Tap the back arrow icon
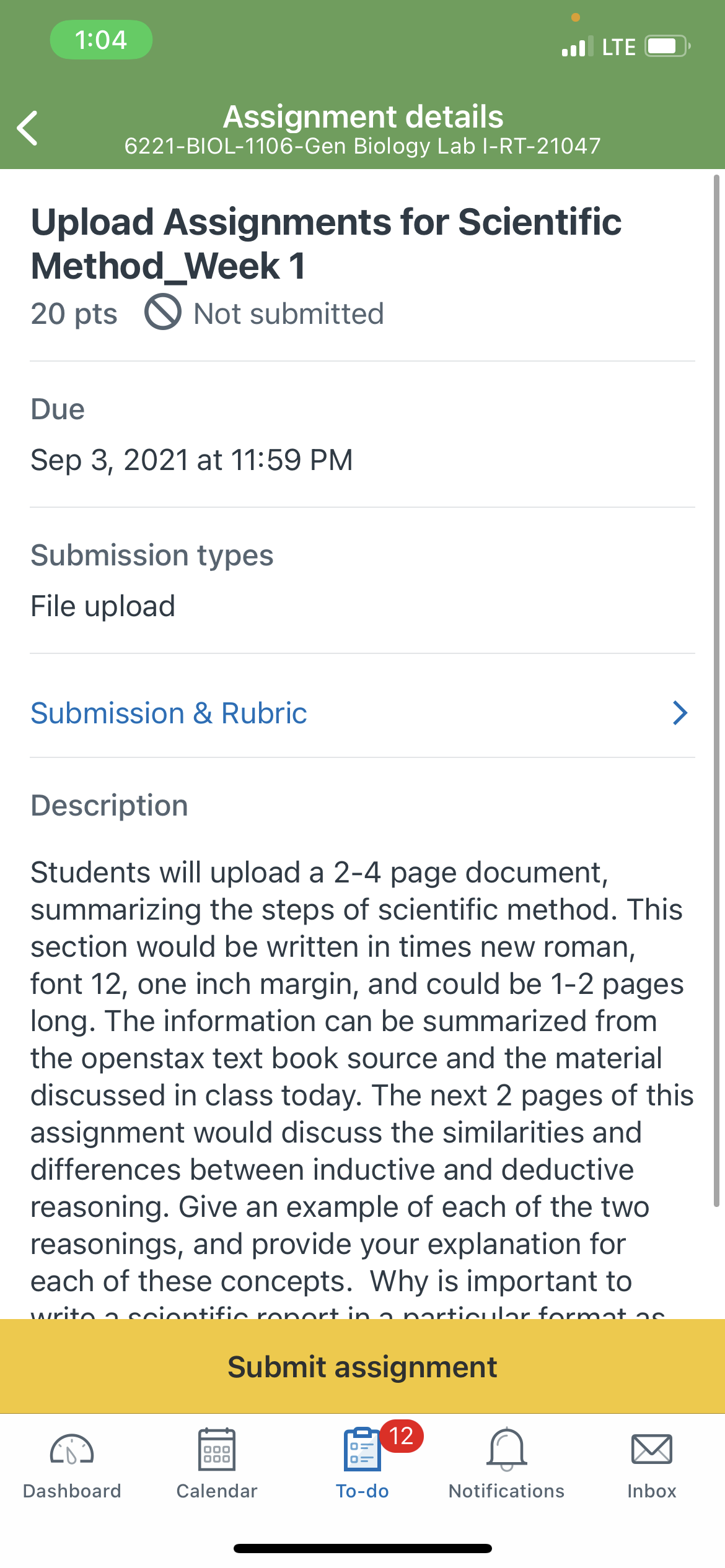The width and height of the screenshot is (725, 1568). (x=27, y=128)
